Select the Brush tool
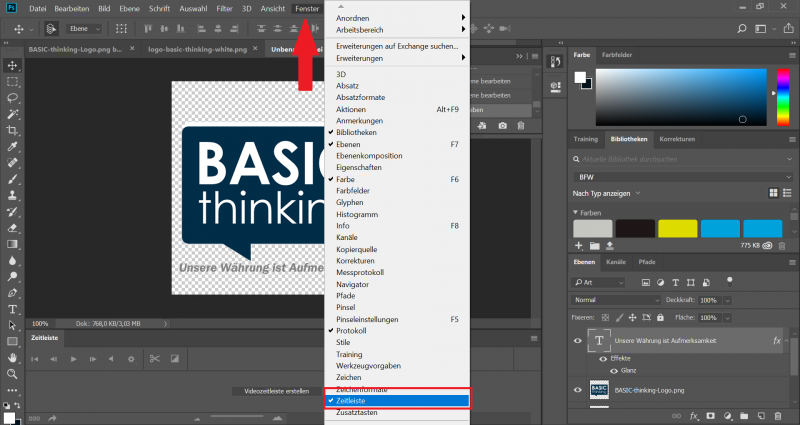The width and height of the screenshot is (800, 425). [x=12, y=179]
